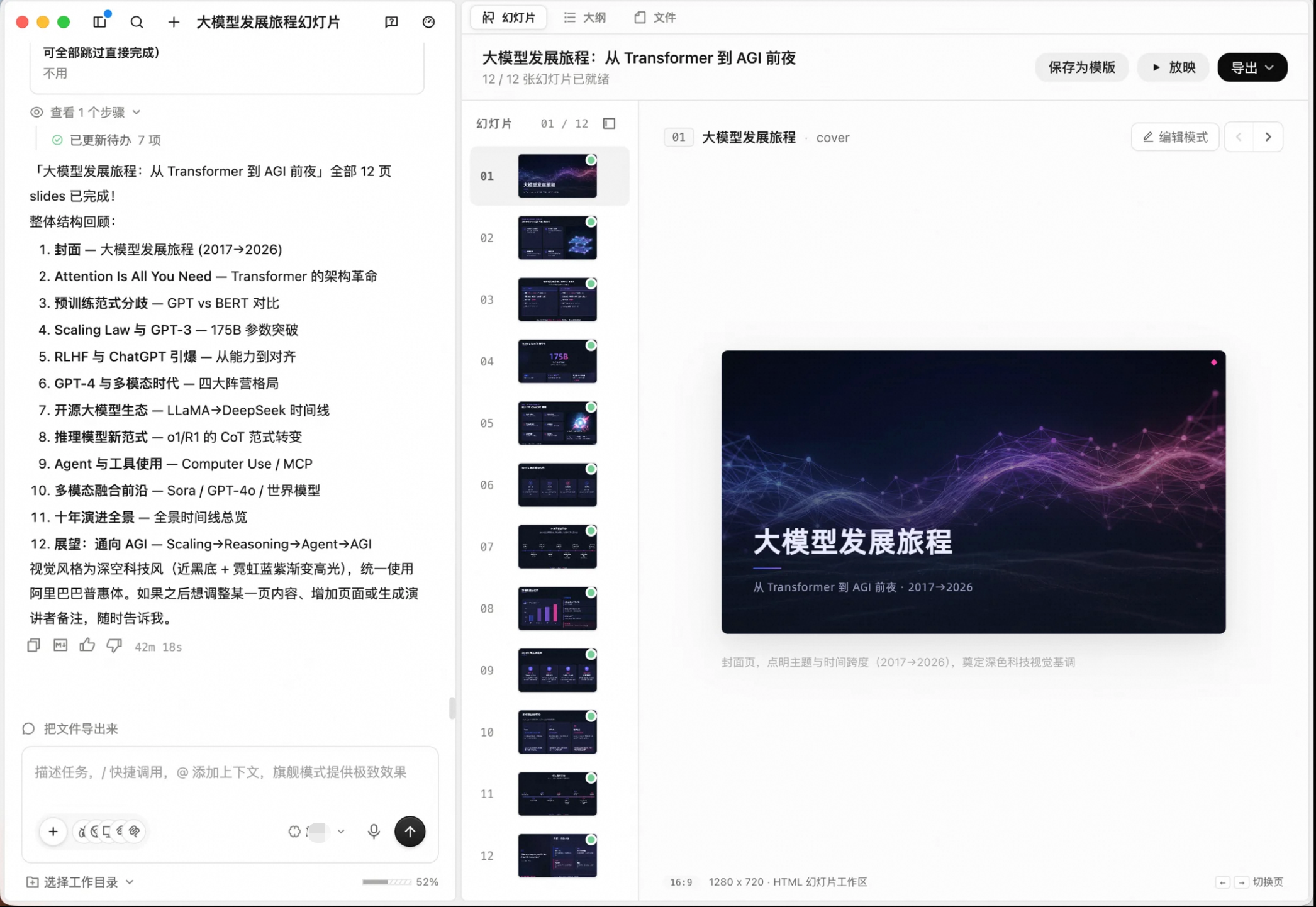Click the model brain icon in input bar
This screenshot has width=1316, height=907.
point(294,832)
